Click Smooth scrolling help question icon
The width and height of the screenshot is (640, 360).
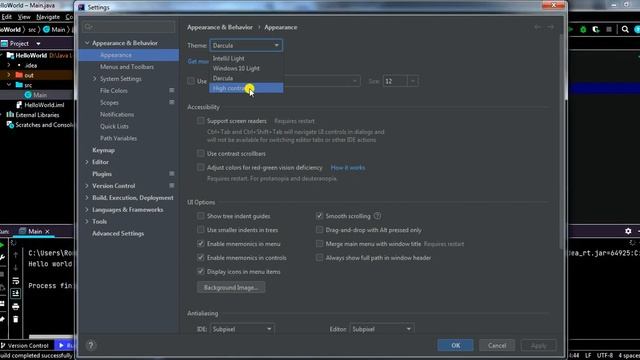[x=378, y=216]
